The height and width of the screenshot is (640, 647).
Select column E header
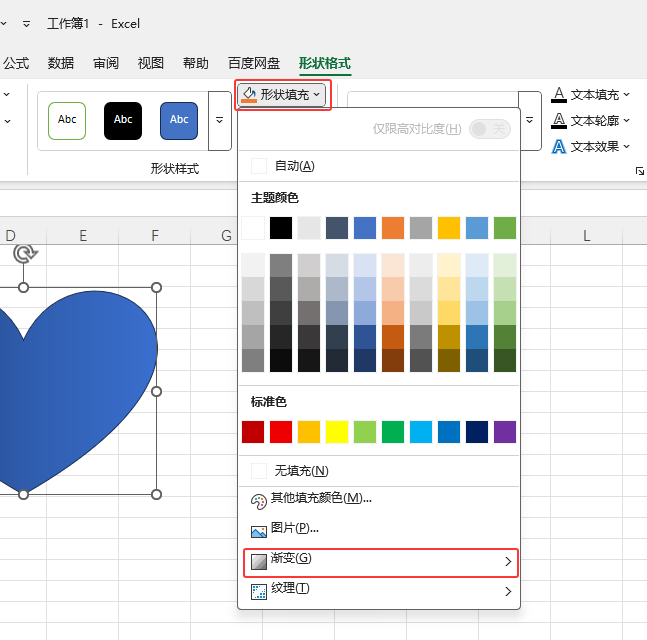(83, 236)
